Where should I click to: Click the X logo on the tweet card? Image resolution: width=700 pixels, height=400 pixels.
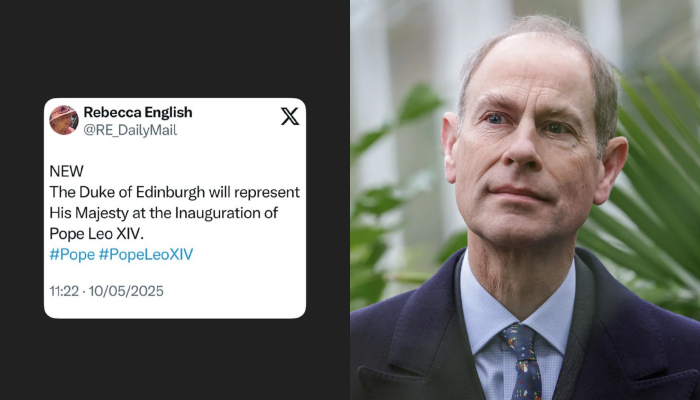pyautogui.click(x=290, y=117)
